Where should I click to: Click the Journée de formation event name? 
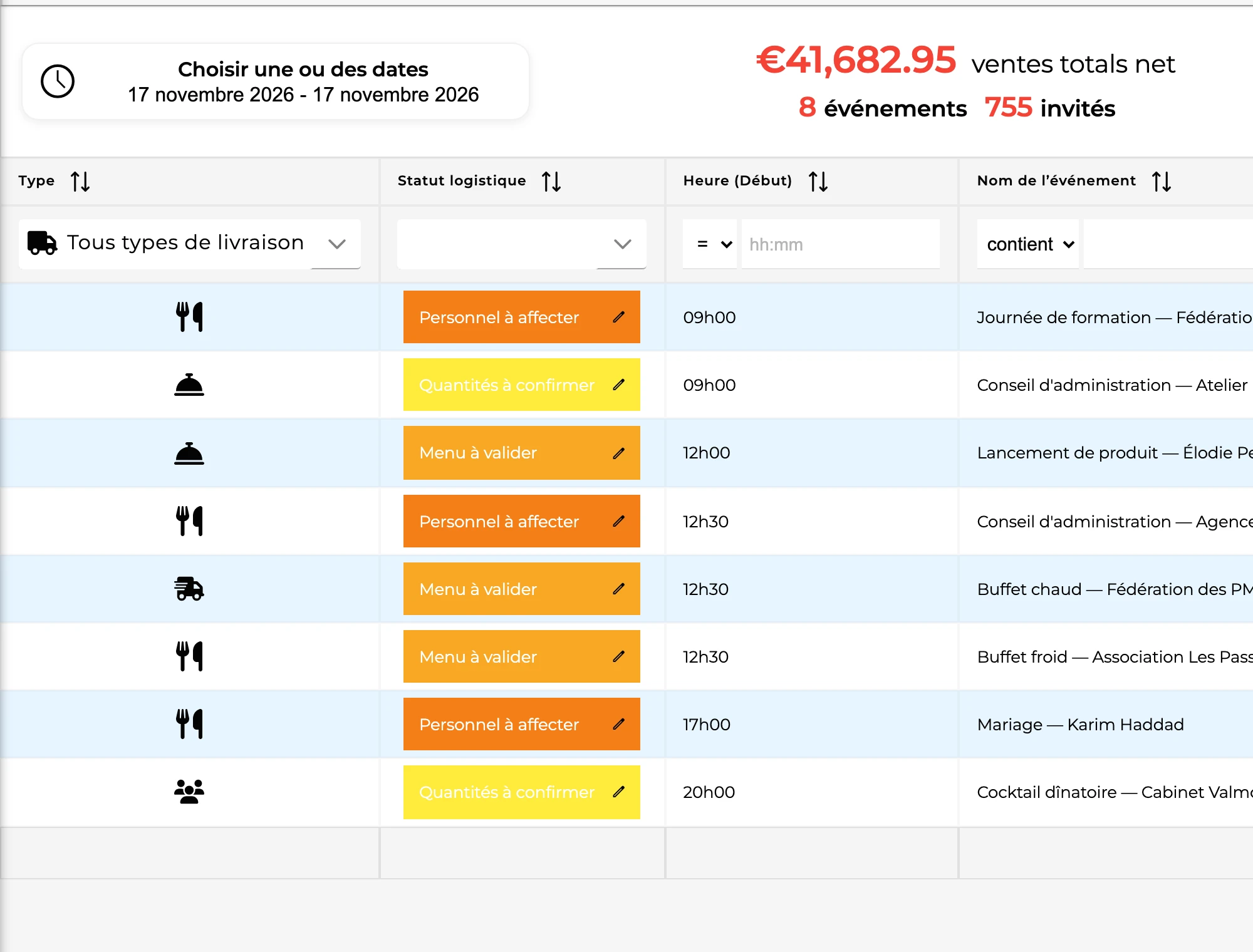pos(1115,317)
